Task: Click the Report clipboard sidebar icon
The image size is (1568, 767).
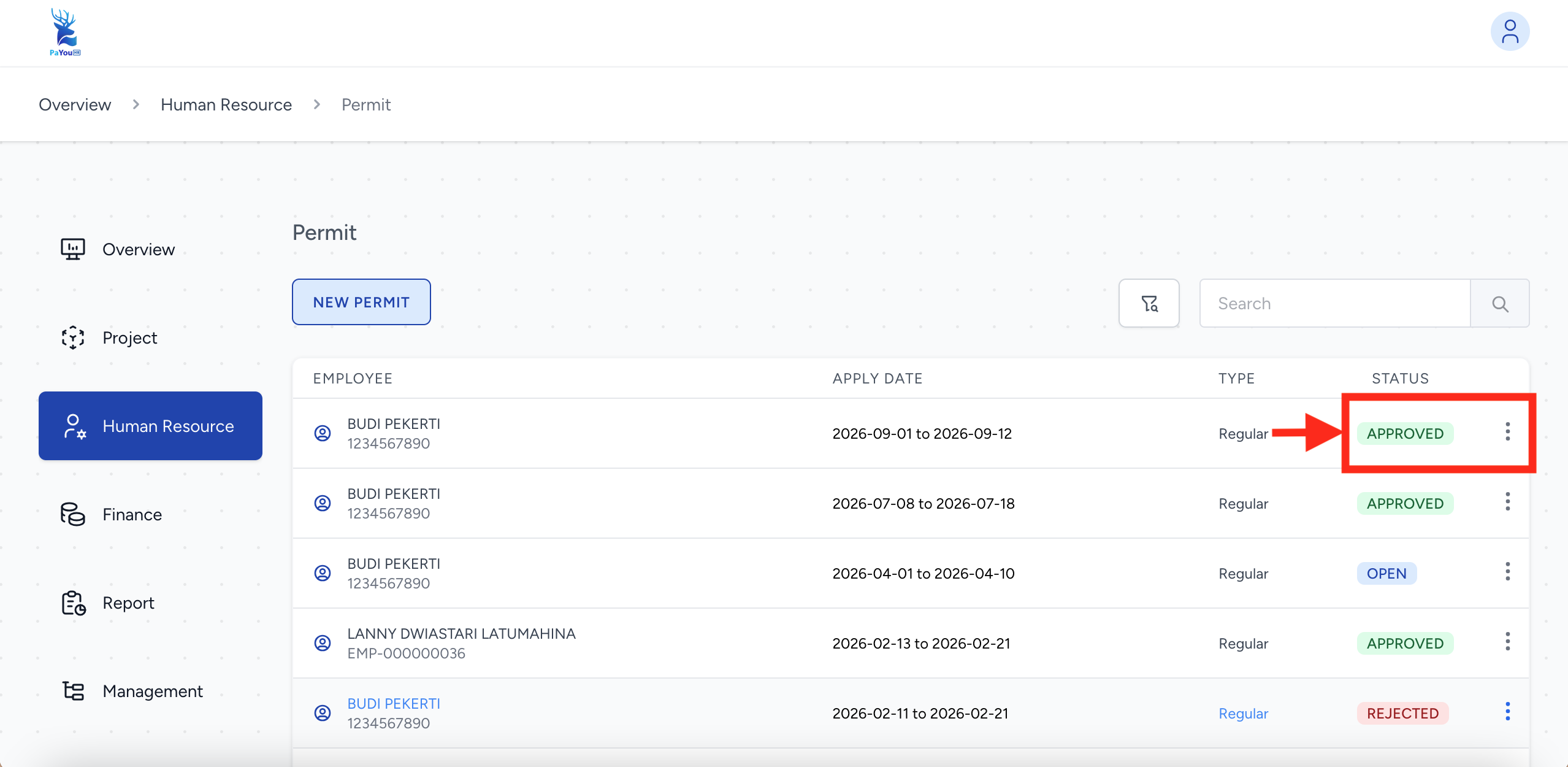Action: [73, 603]
